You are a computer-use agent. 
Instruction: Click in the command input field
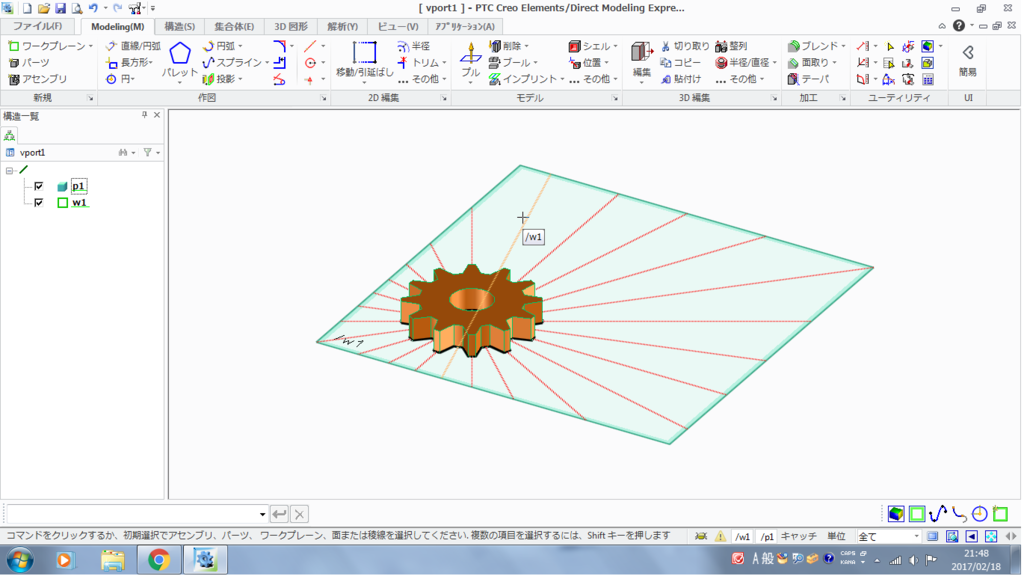pyautogui.click(x=133, y=515)
